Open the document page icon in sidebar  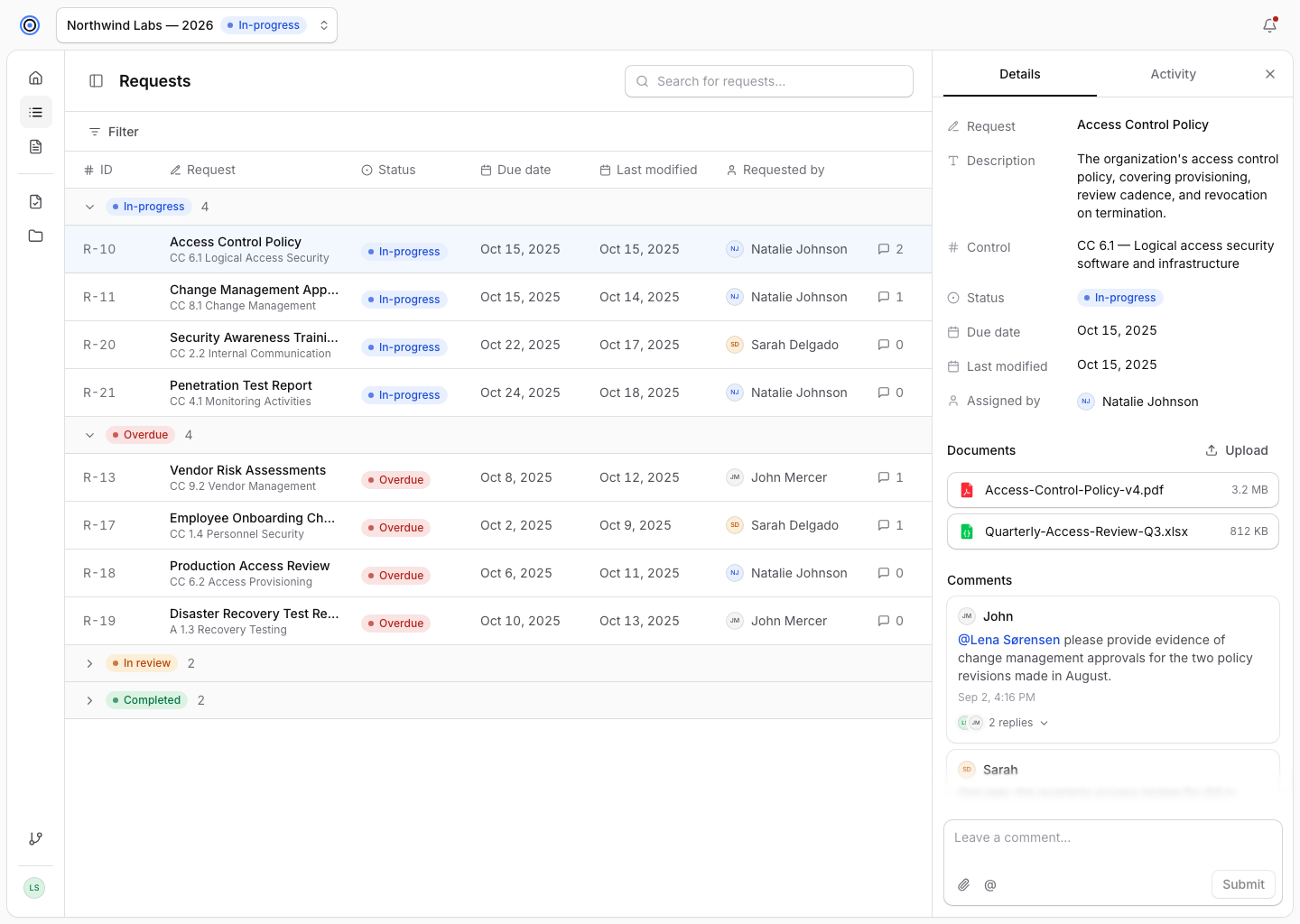[36, 146]
